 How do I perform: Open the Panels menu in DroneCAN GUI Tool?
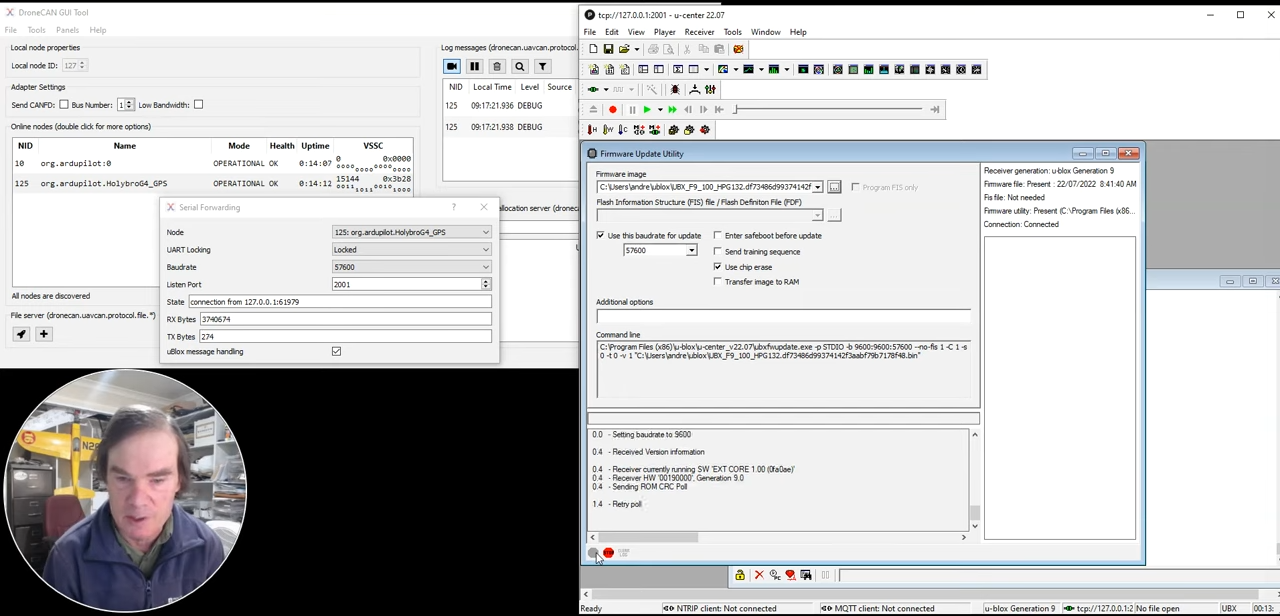coord(67,30)
